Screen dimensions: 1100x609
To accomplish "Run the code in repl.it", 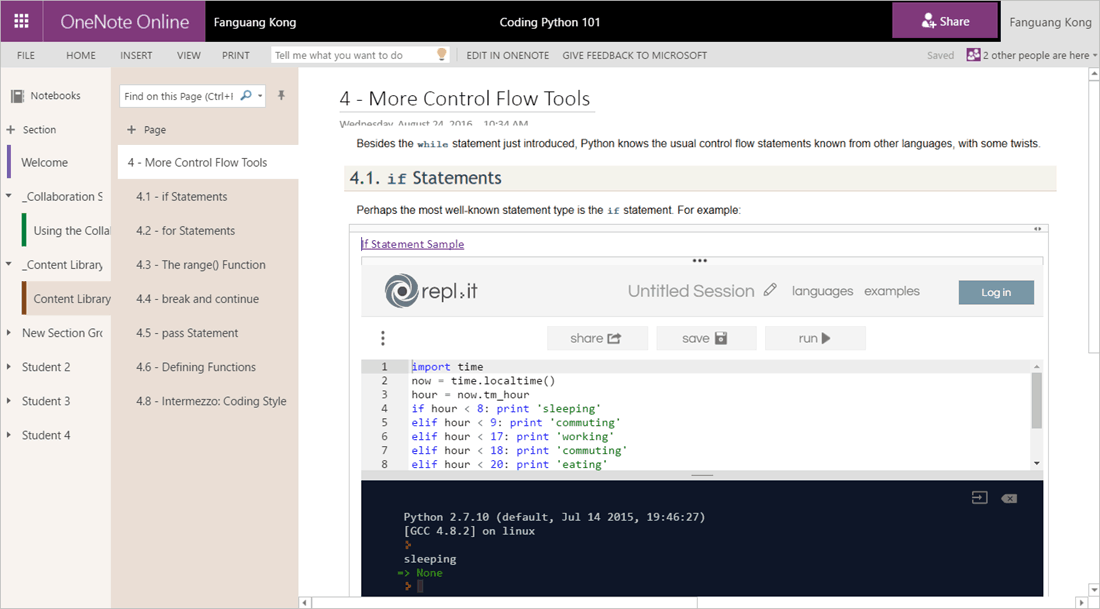I will point(815,338).
